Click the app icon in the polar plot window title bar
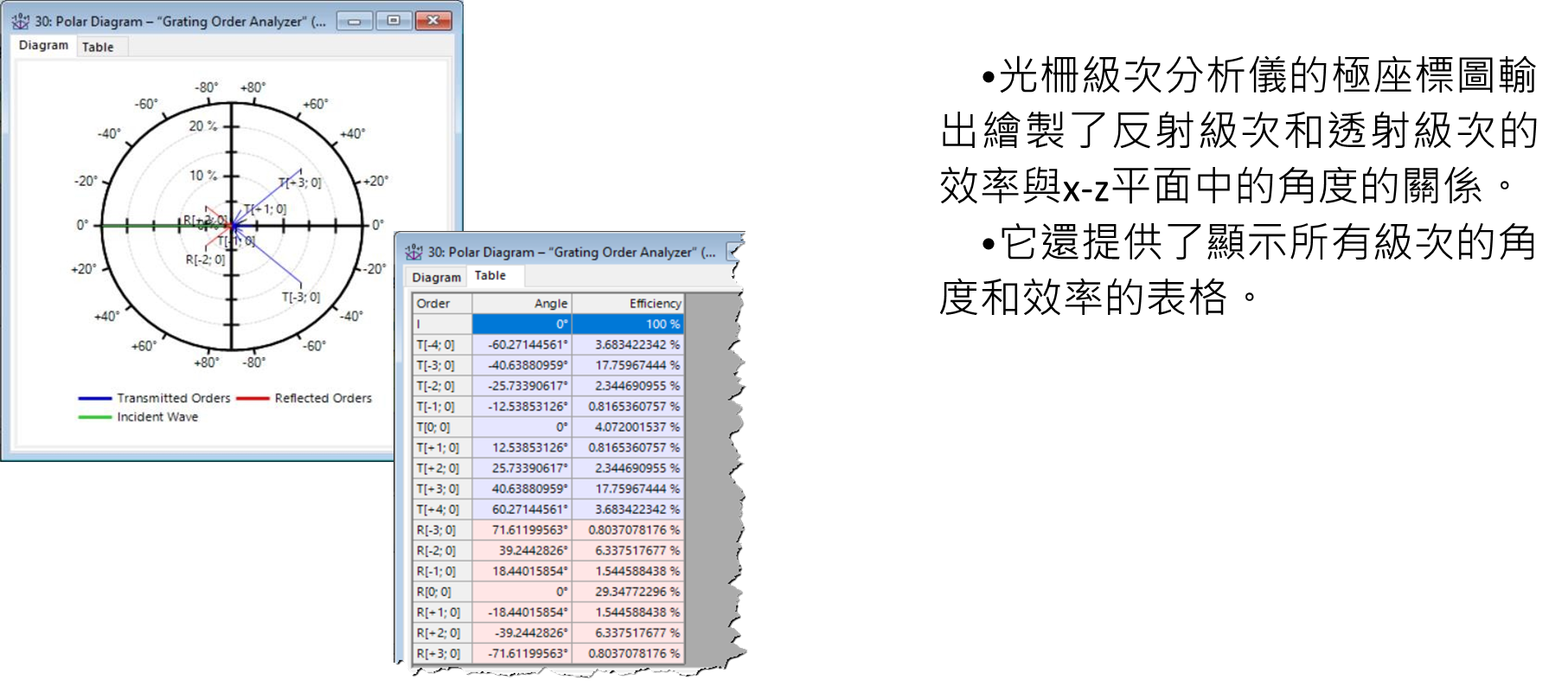 (20, 21)
